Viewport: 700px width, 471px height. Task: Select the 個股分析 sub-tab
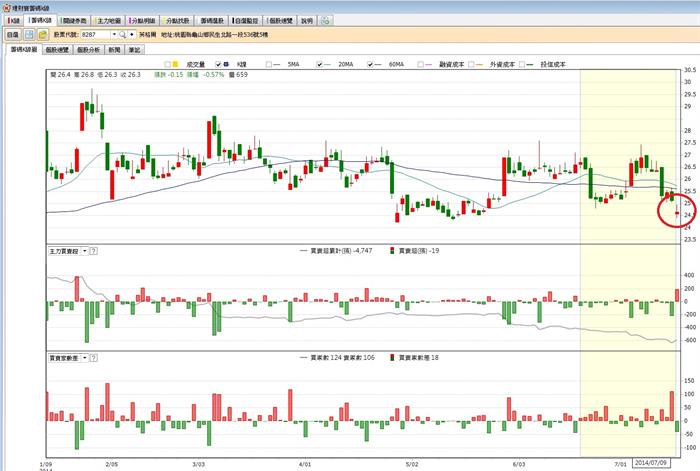click(x=89, y=50)
